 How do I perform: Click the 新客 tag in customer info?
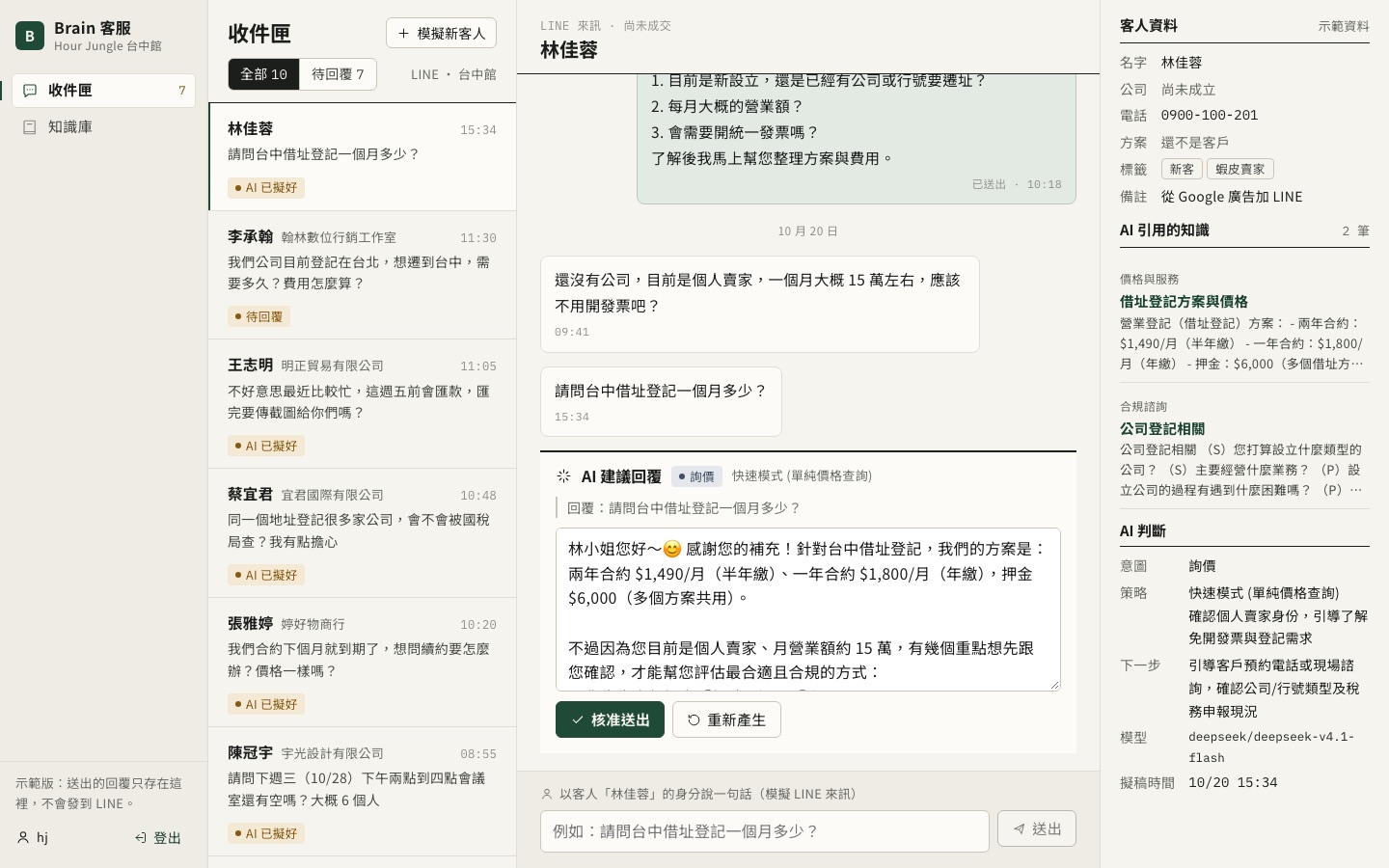(x=1182, y=169)
